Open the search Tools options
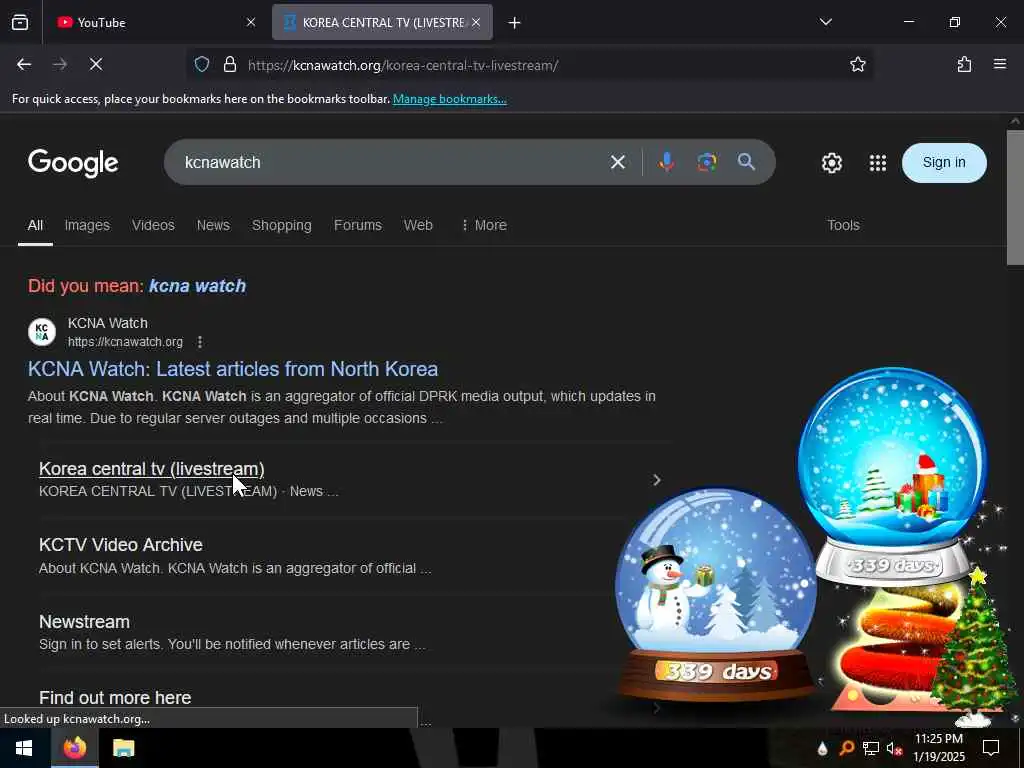 [843, 225]
